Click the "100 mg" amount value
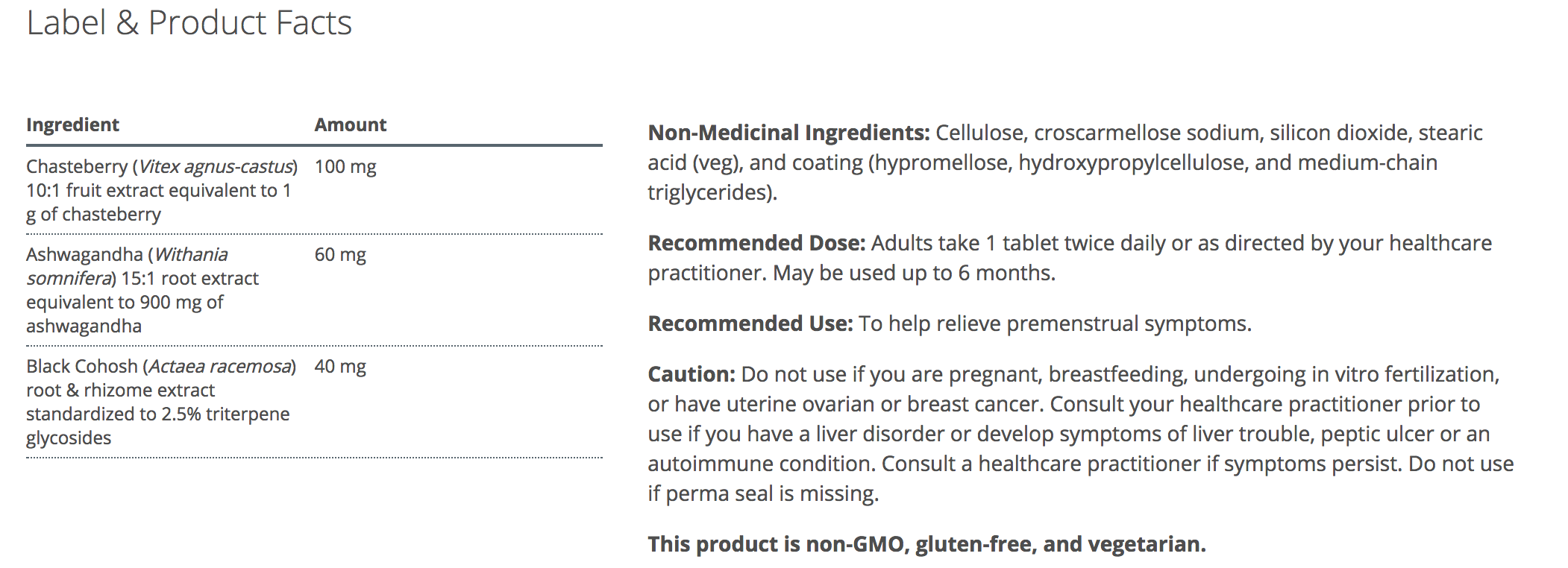 pyautogui.click(x=345, y=167)
